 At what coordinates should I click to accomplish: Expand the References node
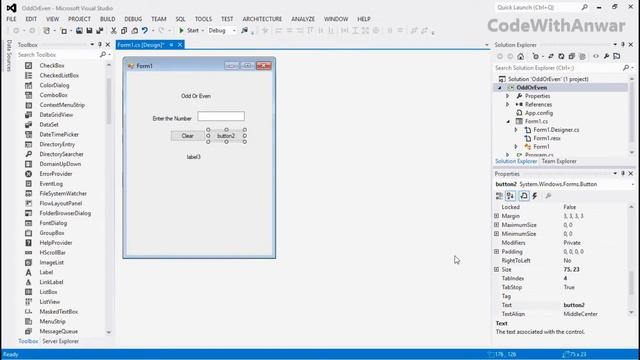[x=508, y=104]
